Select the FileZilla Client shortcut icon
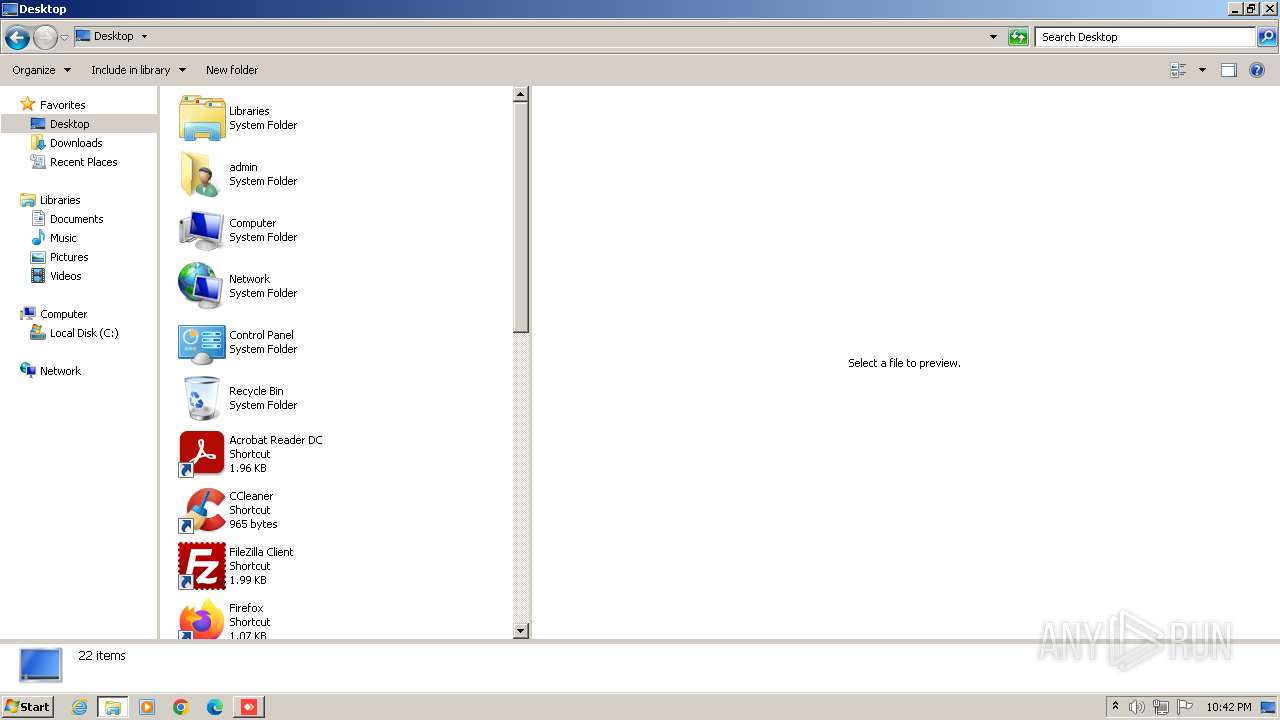 coord(202,566)
